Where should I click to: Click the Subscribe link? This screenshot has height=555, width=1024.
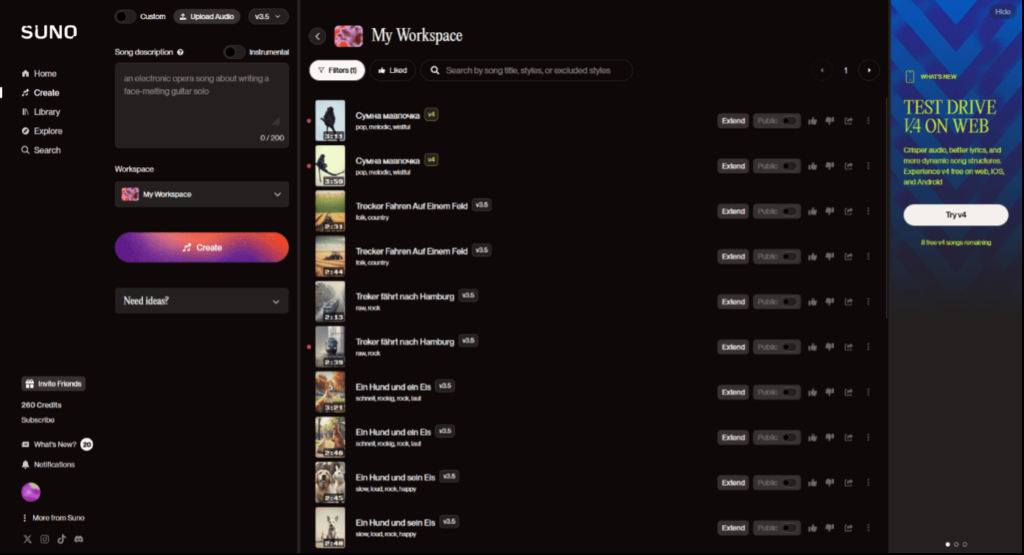(38, 420)
